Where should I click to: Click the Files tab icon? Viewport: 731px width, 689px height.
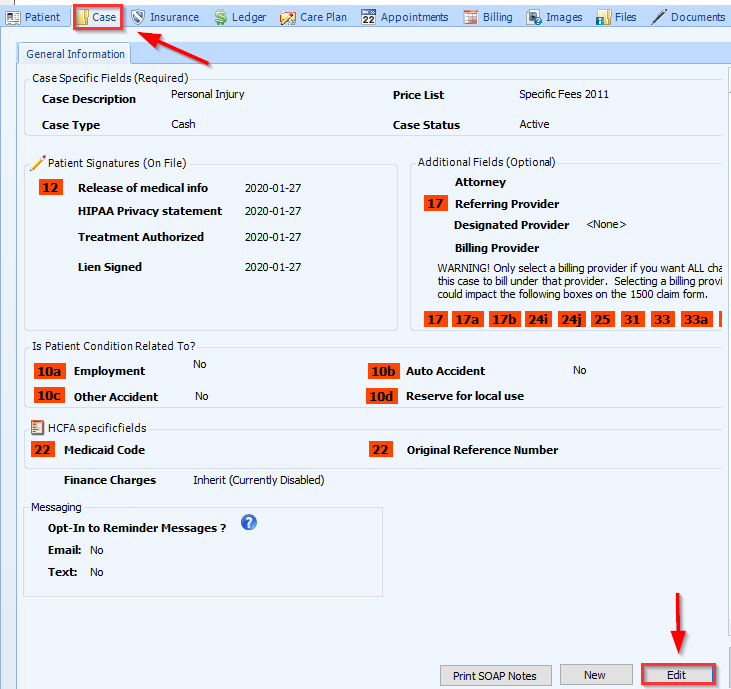[604, 17]
